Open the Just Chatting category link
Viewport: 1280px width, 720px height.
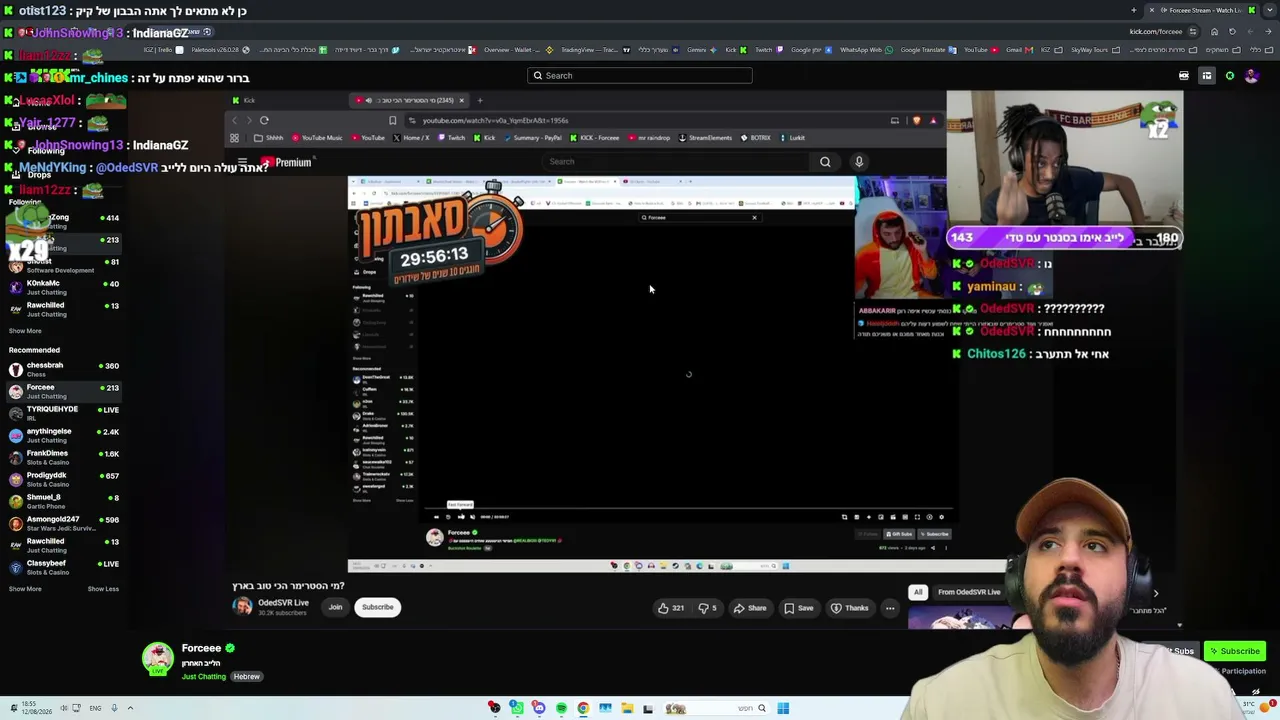[204, 677]
